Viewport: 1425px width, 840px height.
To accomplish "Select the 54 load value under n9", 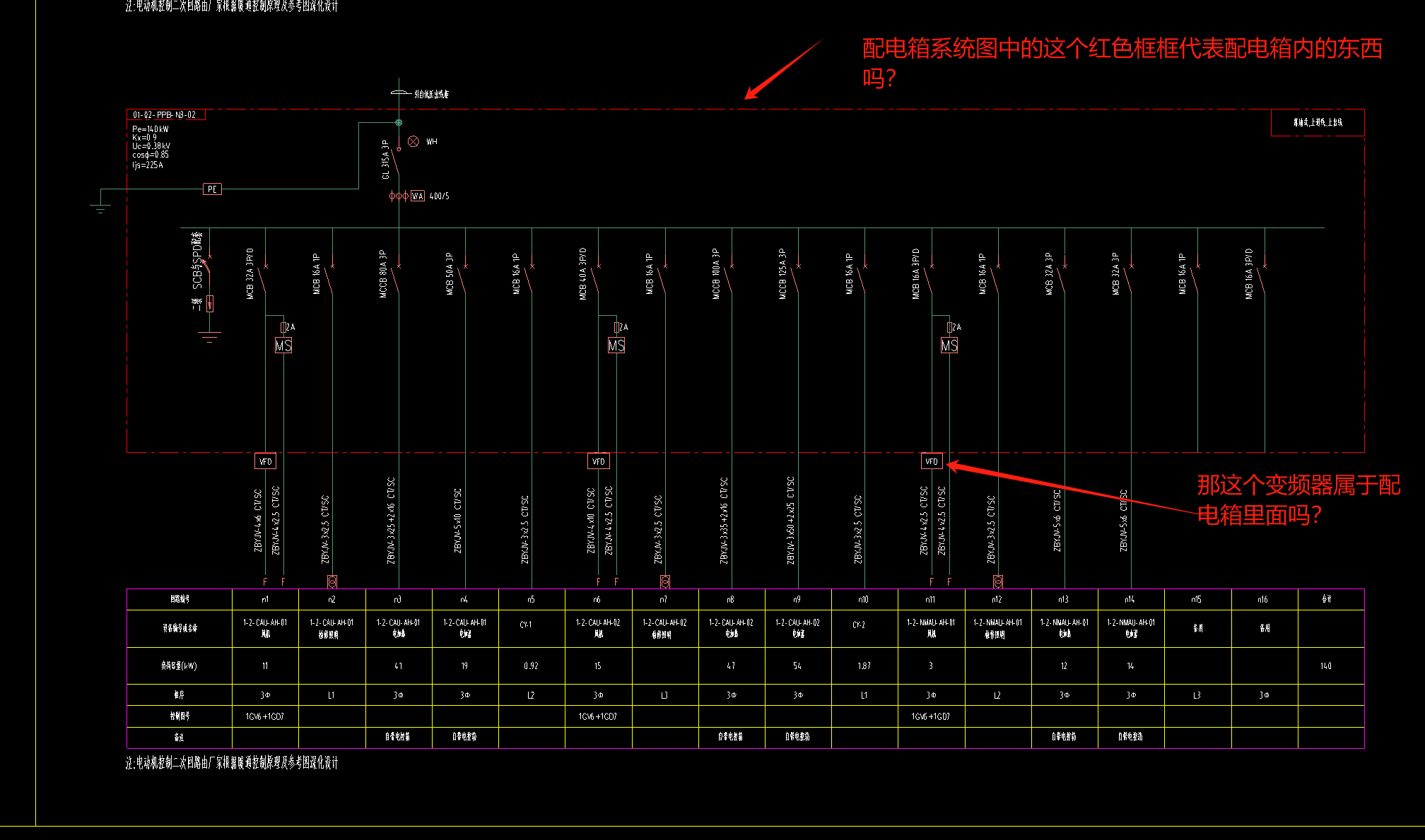I will click(797, 666).
